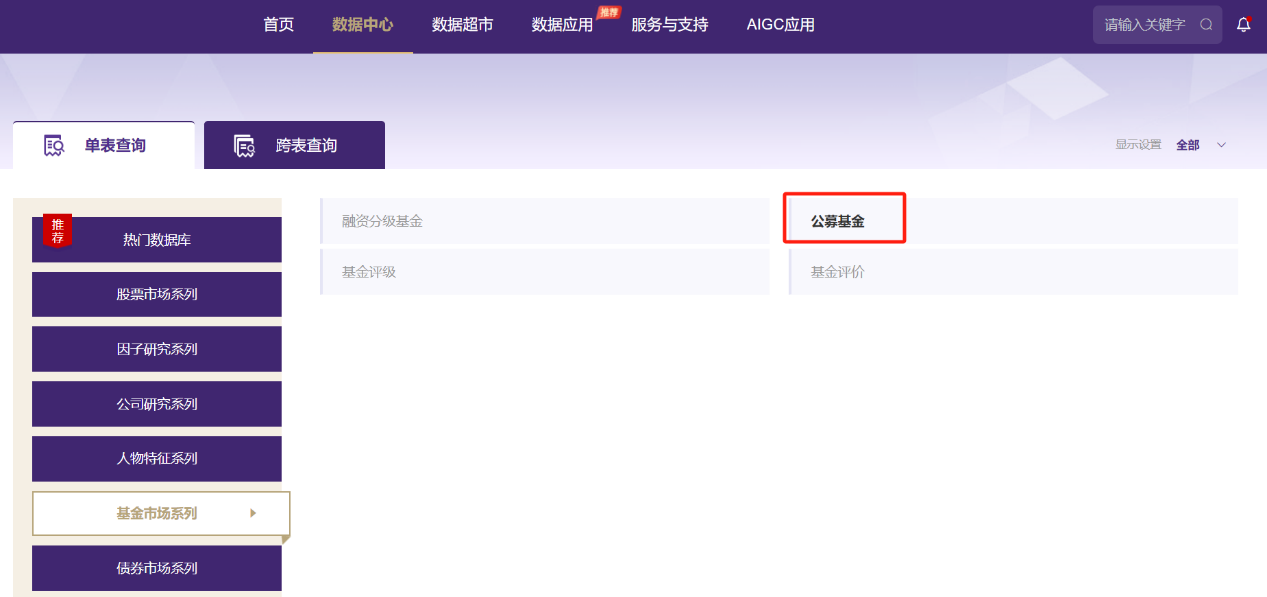Open 债券市场系列 in the sidebar
1267x597 pixels.
pyautogui.click(x=157, y=568)
